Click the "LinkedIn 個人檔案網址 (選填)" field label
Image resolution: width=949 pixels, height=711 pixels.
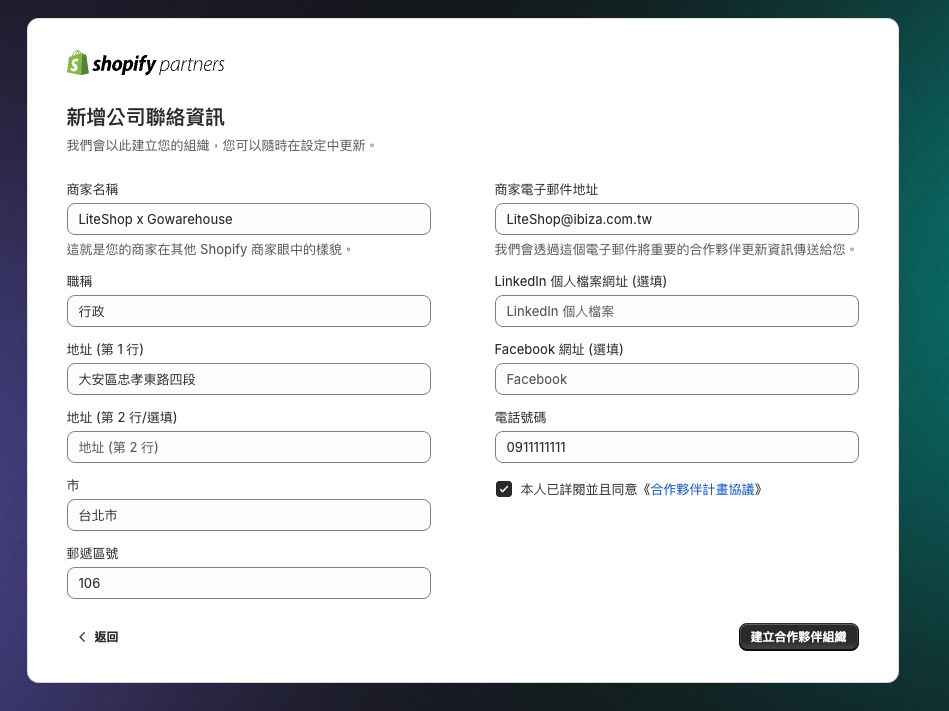(x=580, y=281)
